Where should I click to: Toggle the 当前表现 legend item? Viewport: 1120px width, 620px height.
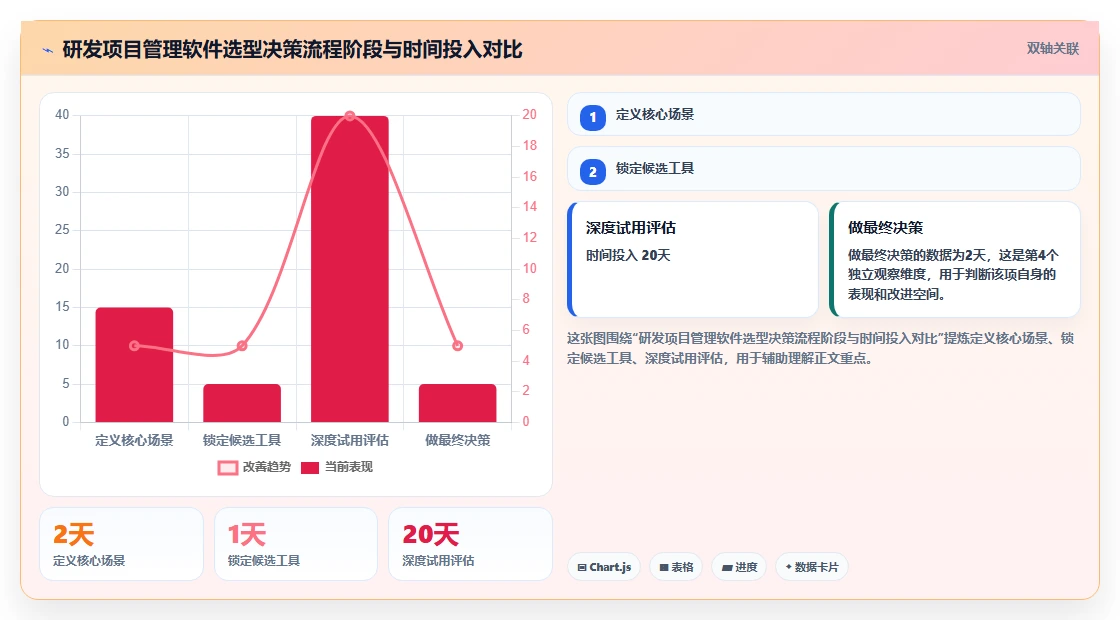[x=336, y=467]
